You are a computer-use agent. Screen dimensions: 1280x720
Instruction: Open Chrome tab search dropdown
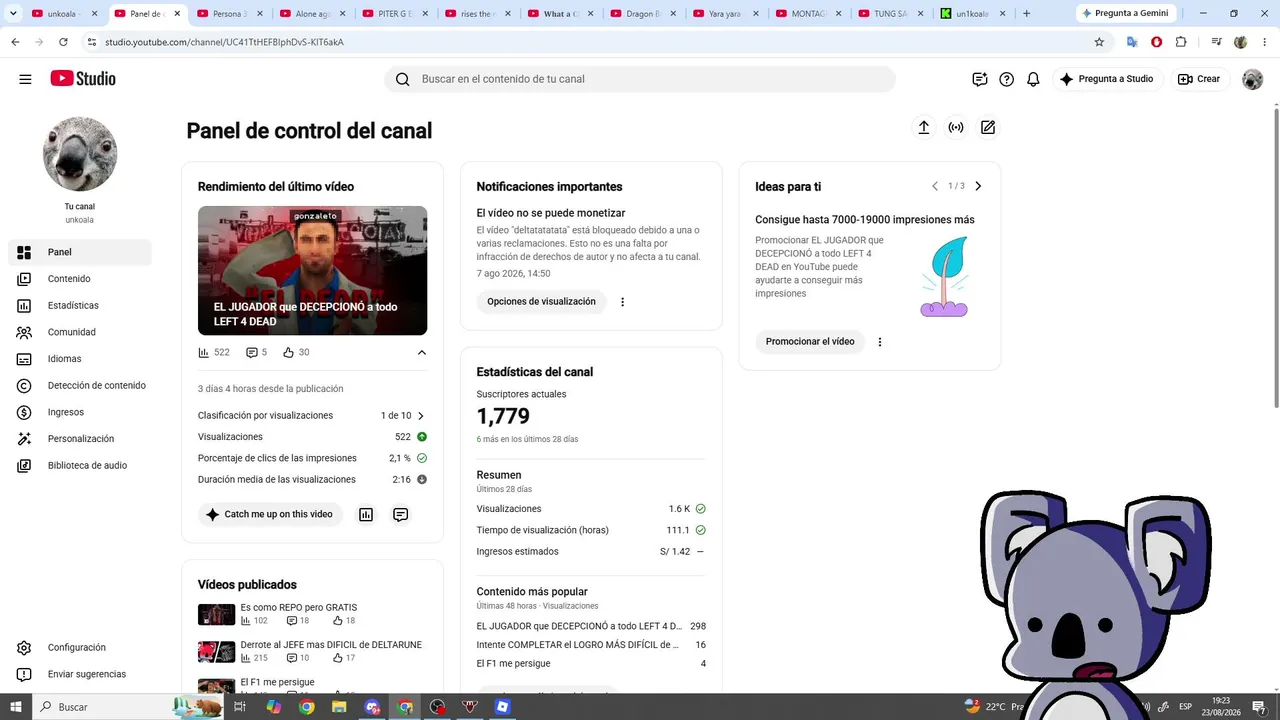(13, 14)
